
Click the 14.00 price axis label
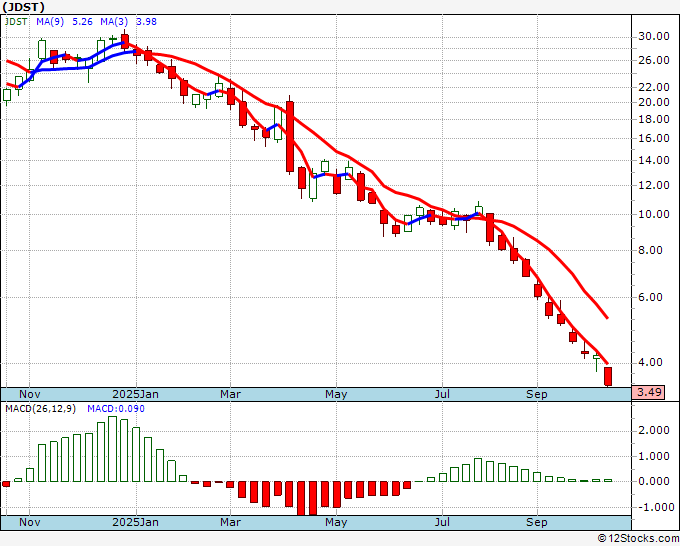654,160
